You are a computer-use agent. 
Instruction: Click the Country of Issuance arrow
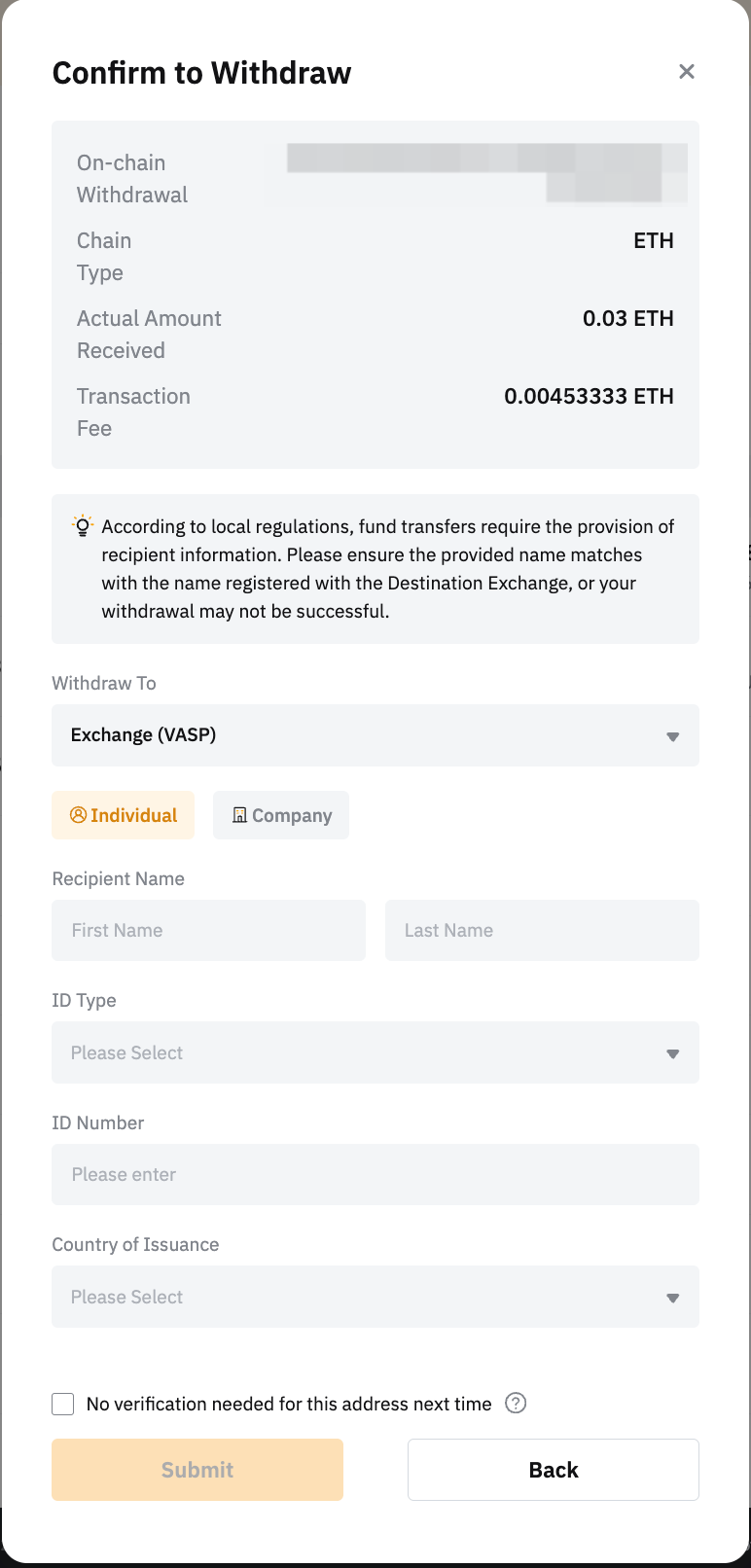pos(672,1298)
